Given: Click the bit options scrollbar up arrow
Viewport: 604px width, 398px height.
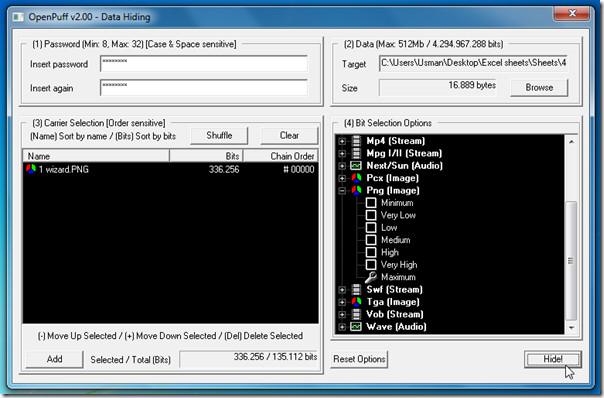Looking at the screenshot, I should click(571, 142).
